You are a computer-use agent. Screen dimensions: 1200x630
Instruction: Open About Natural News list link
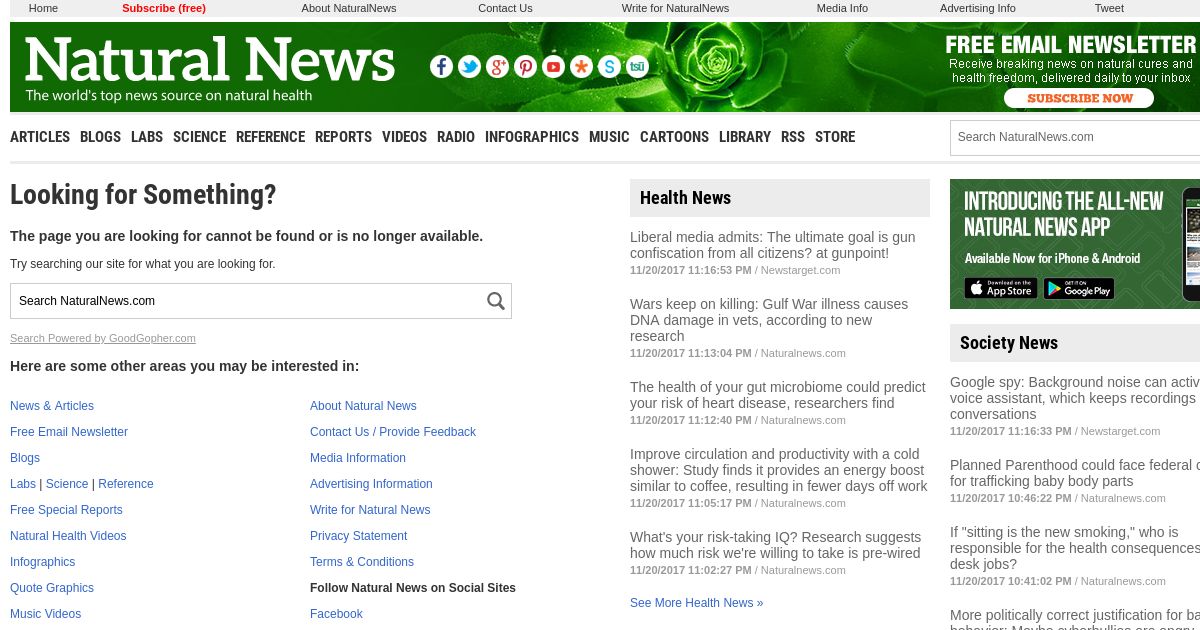pyautogui.click(x=363, y=406)
